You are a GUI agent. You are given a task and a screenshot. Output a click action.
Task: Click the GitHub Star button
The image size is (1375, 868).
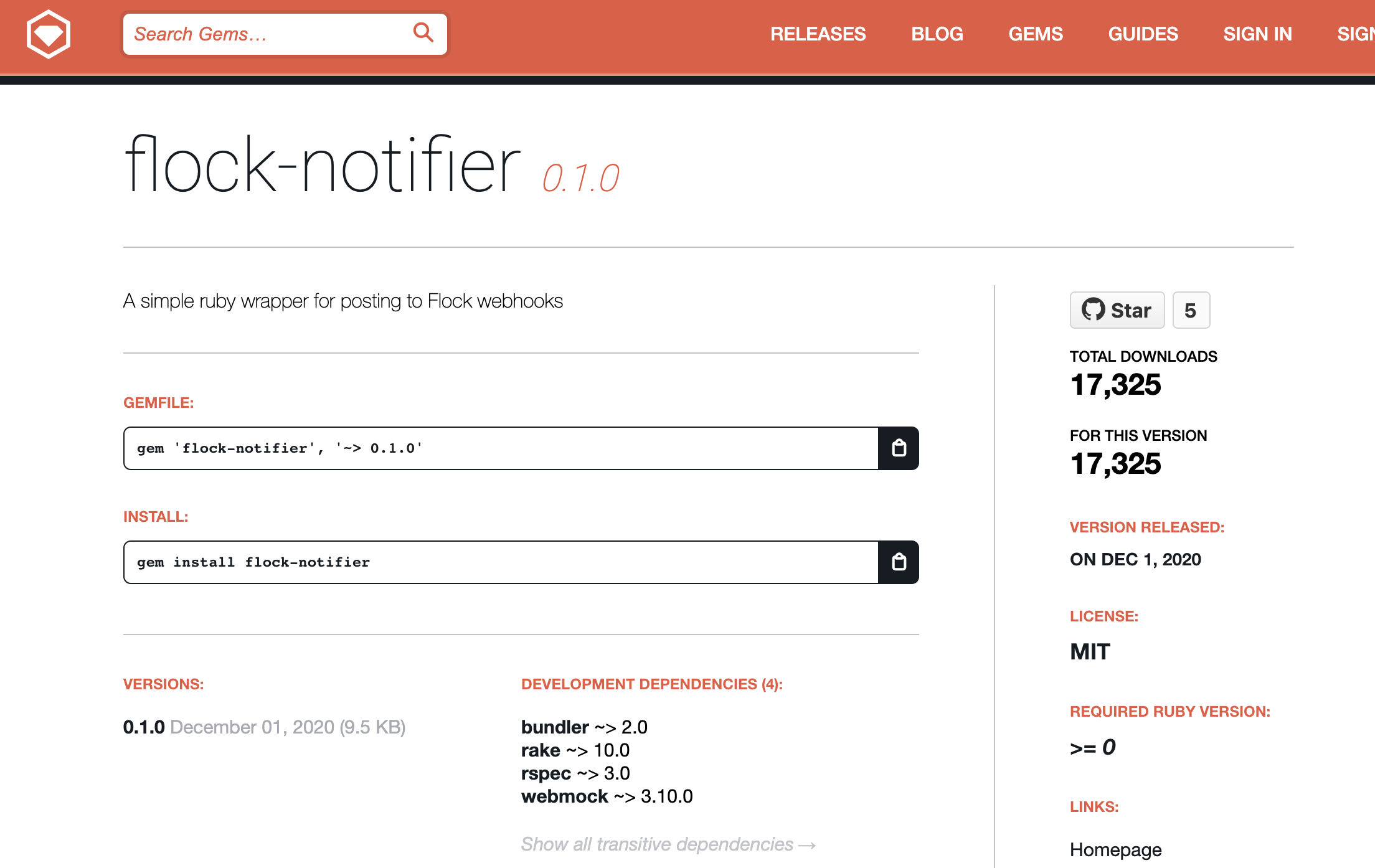(1117, 310)
